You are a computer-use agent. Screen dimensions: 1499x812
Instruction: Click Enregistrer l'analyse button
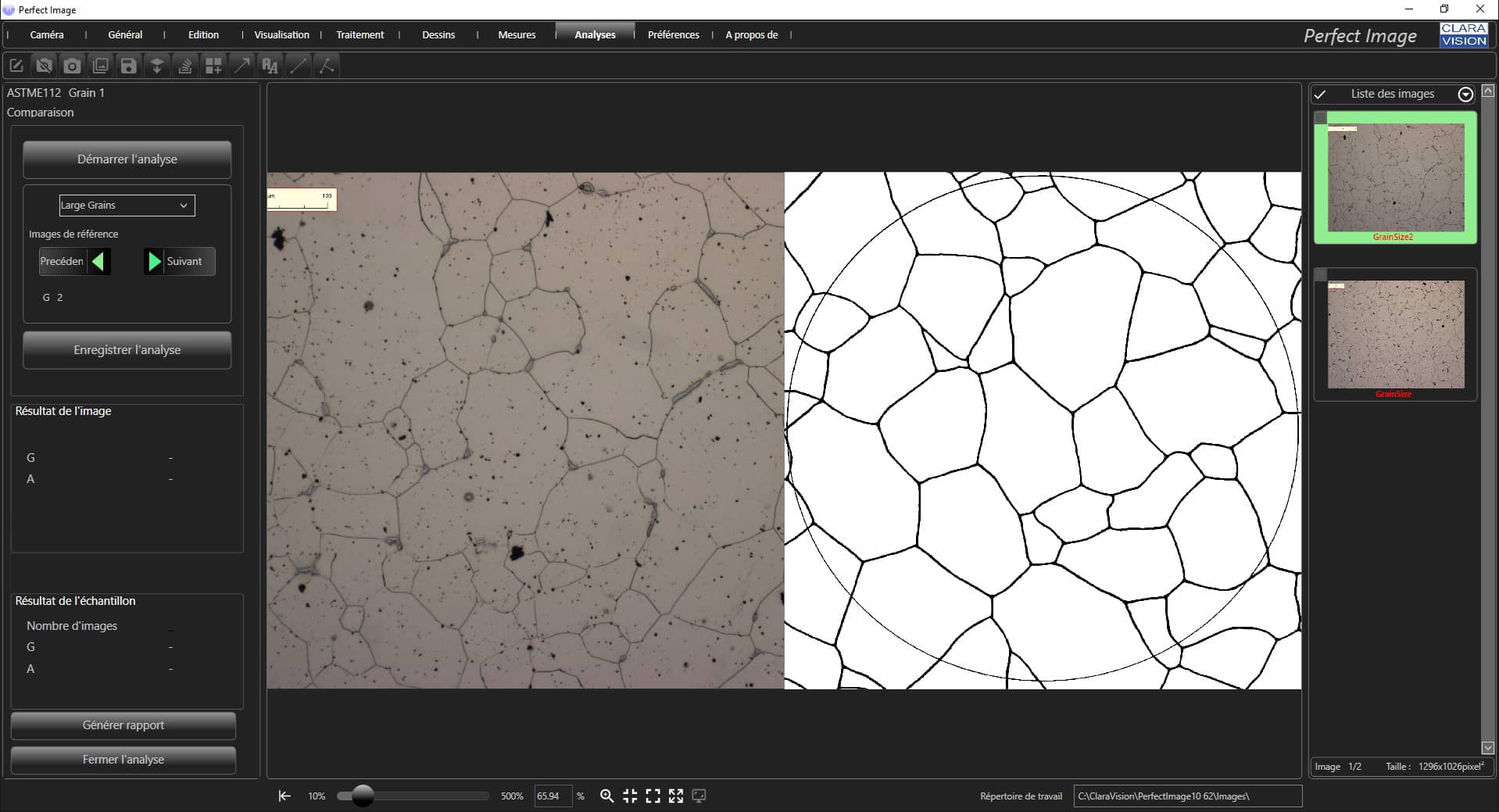point(127,349)
